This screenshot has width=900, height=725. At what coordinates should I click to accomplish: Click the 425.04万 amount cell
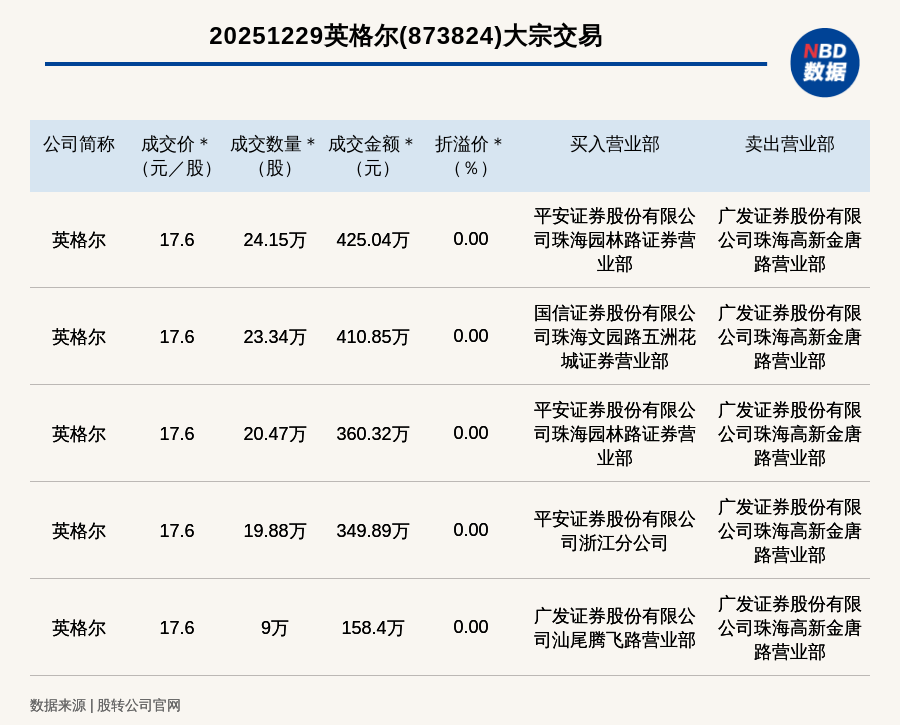pyautogui.click(x=372, y=240)
